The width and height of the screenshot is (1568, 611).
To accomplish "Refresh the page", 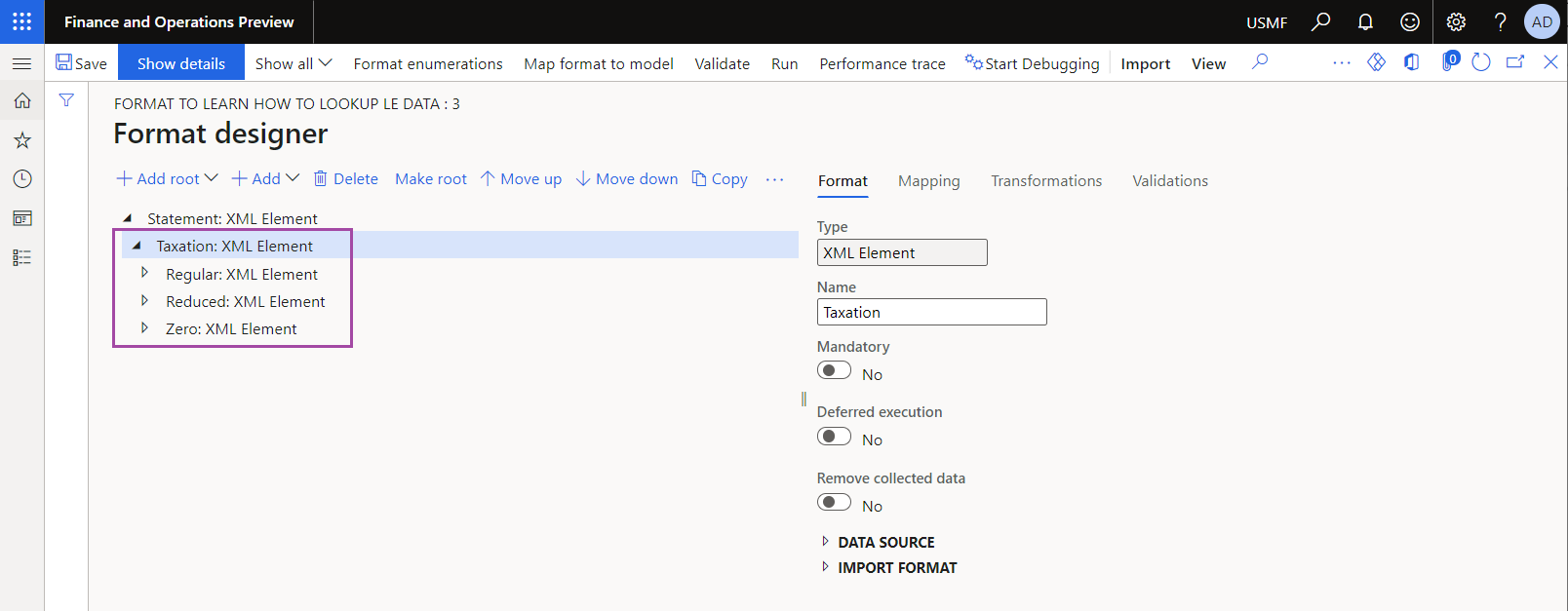I will pos(1481,62).
